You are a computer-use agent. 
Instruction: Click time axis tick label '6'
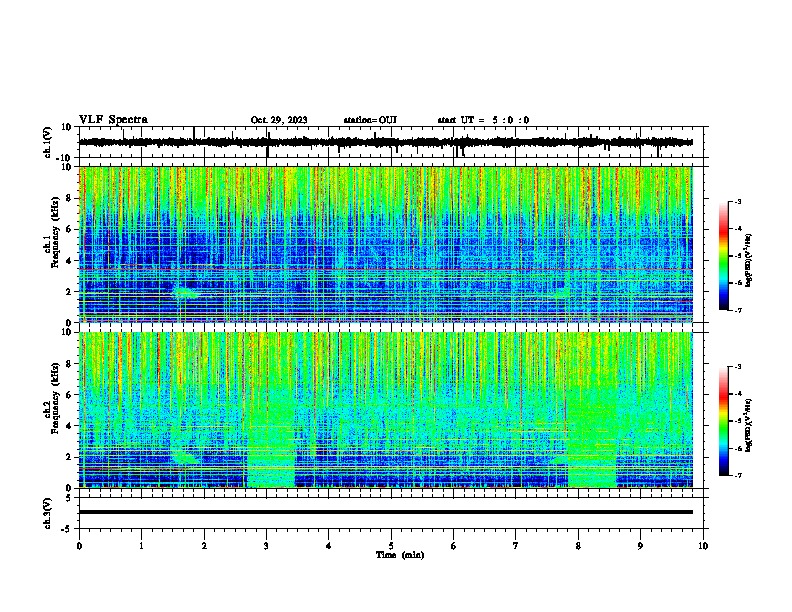(453, 546)
